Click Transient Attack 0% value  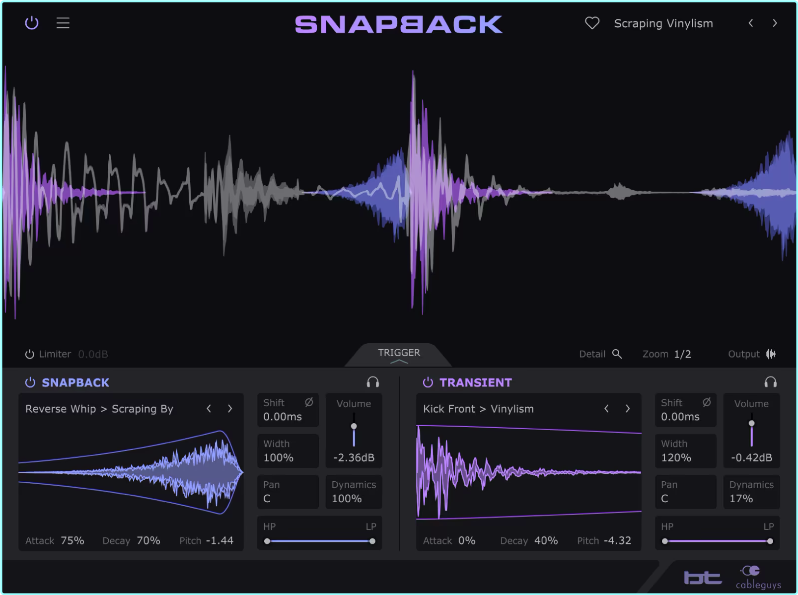[x=467, y=541]
